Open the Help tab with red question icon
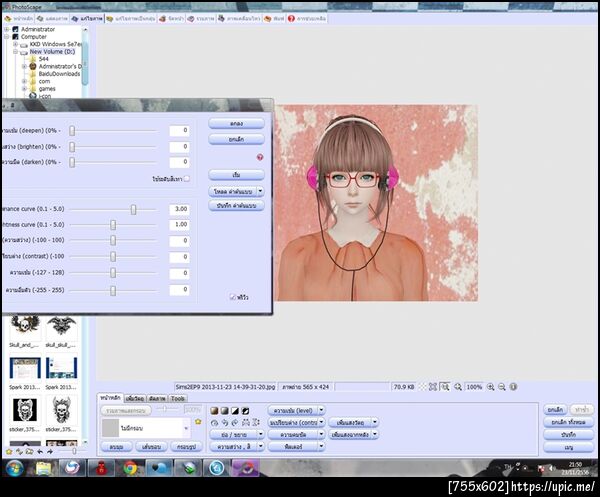This screenshot has width=600, height=497. click(307, 18)
